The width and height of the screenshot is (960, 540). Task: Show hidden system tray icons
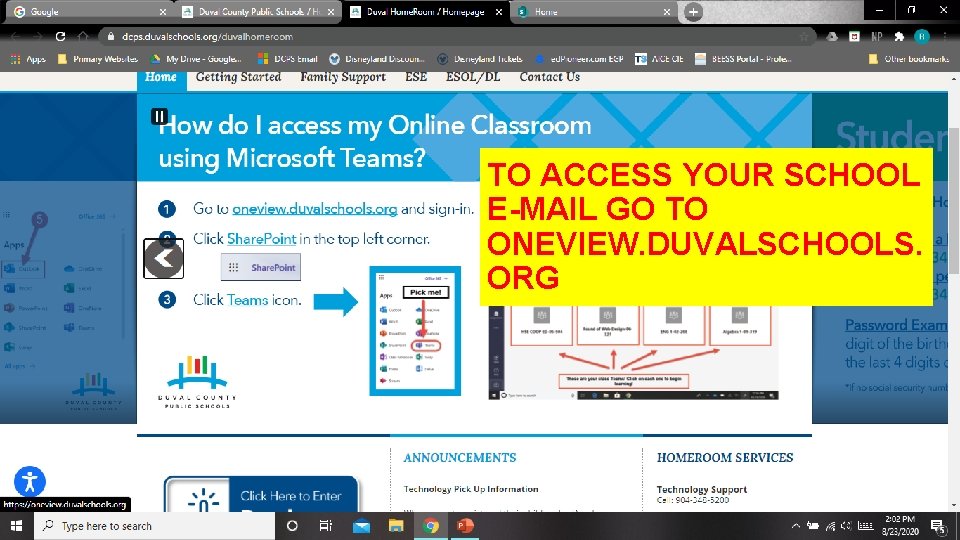point(795,526)
